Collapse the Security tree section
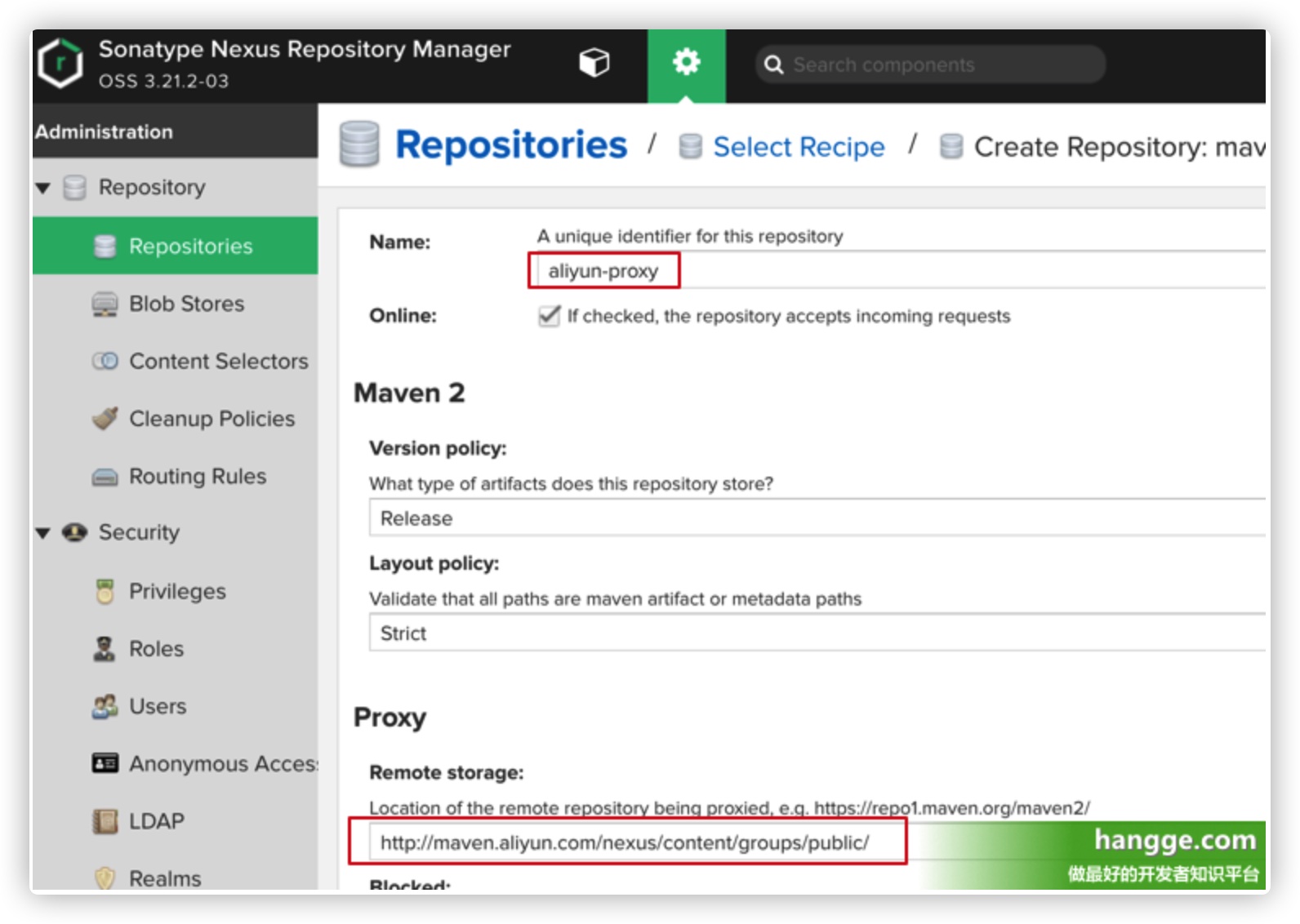The width and height of the screenshot is (1300, 924). (43, 534)
